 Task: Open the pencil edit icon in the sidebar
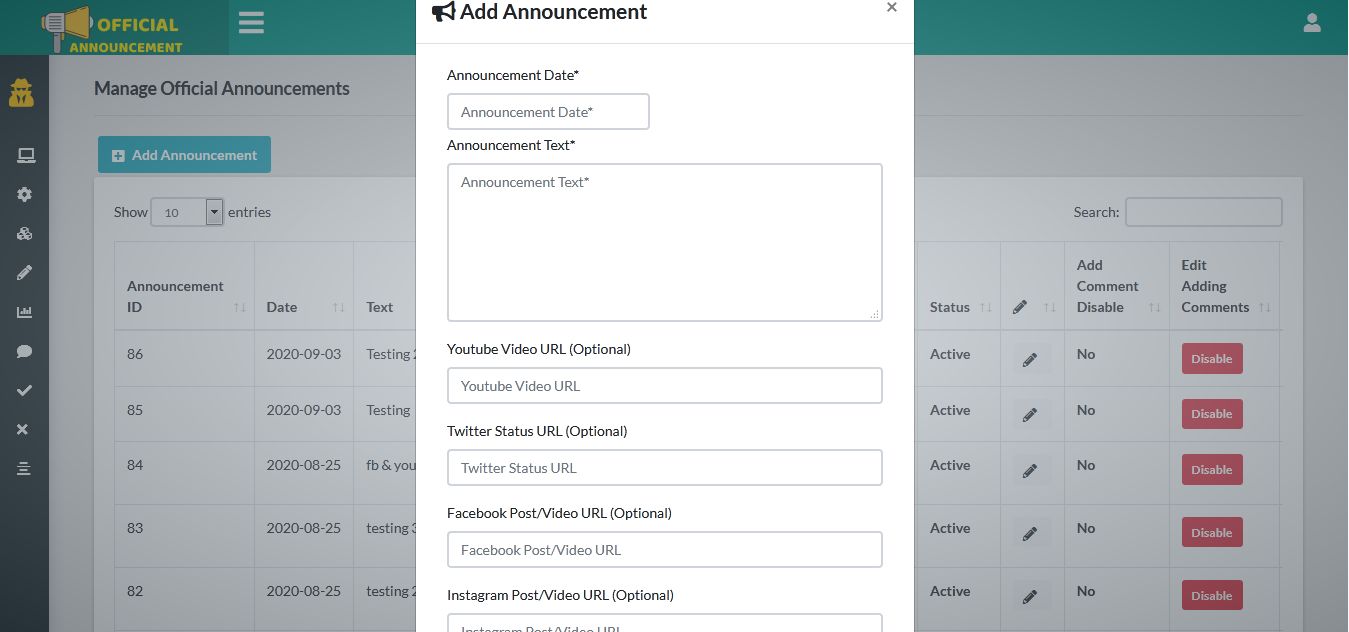pyautogui.click(x=23, y=272)
